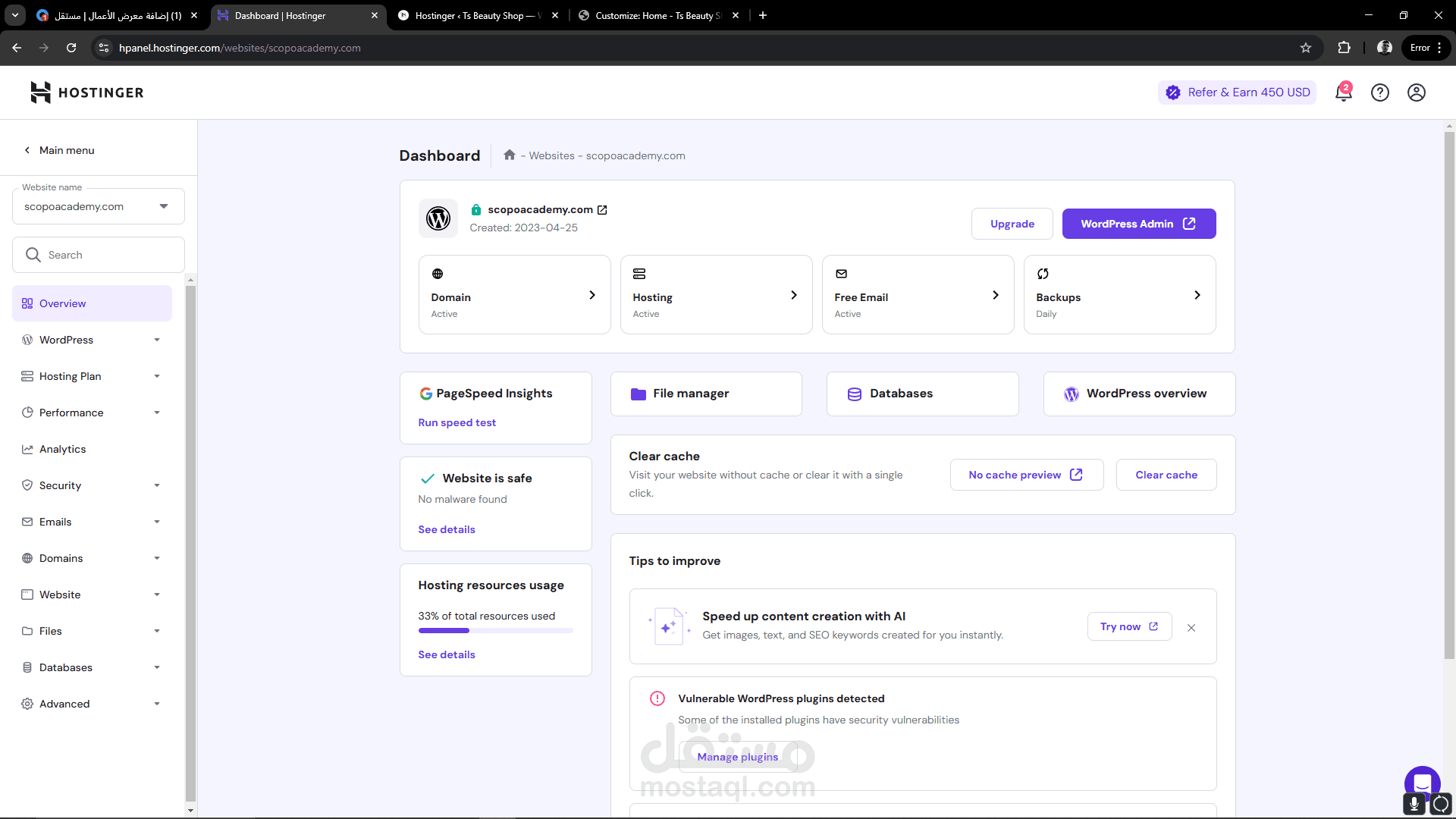Screen dimensions: 1456x819
Task: Dismiss the AI content creation tip
Action: (1191, 628)
